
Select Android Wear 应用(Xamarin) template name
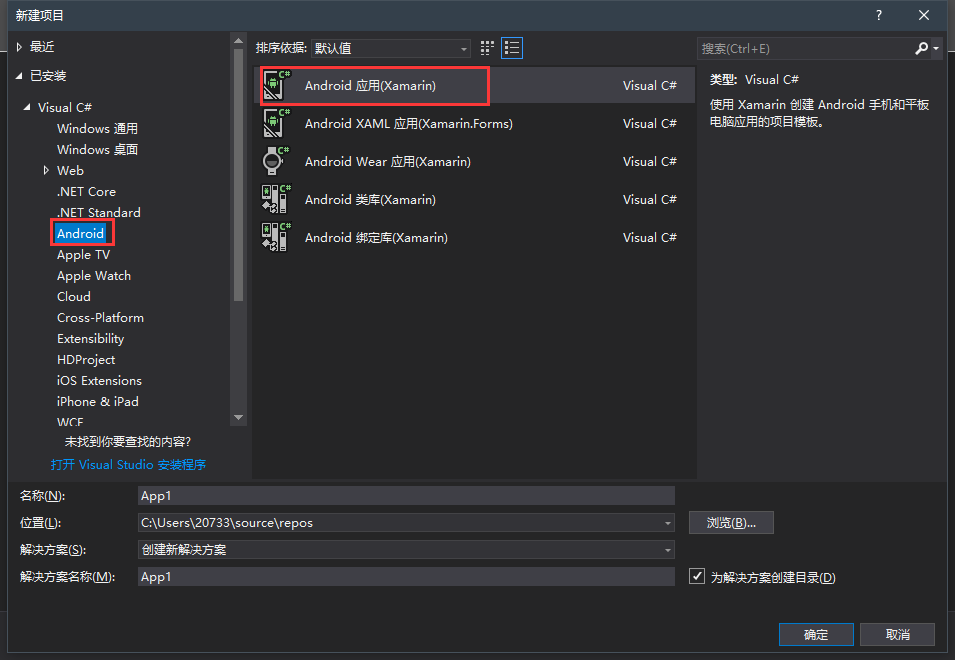pos(388,161)
